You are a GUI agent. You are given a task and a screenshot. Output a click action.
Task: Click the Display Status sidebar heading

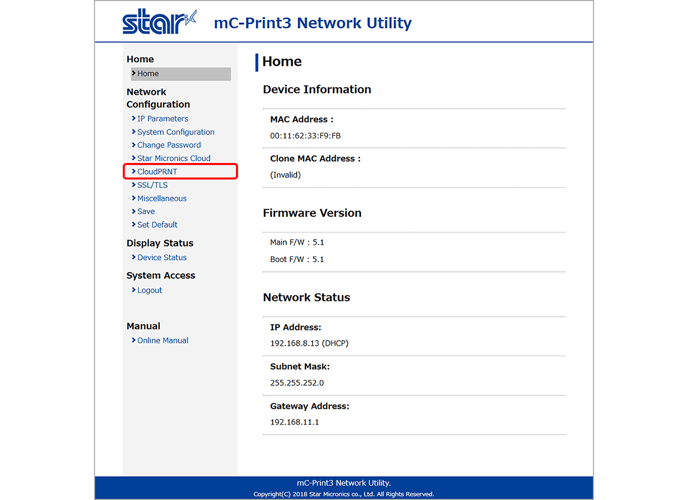coord(160,243)
